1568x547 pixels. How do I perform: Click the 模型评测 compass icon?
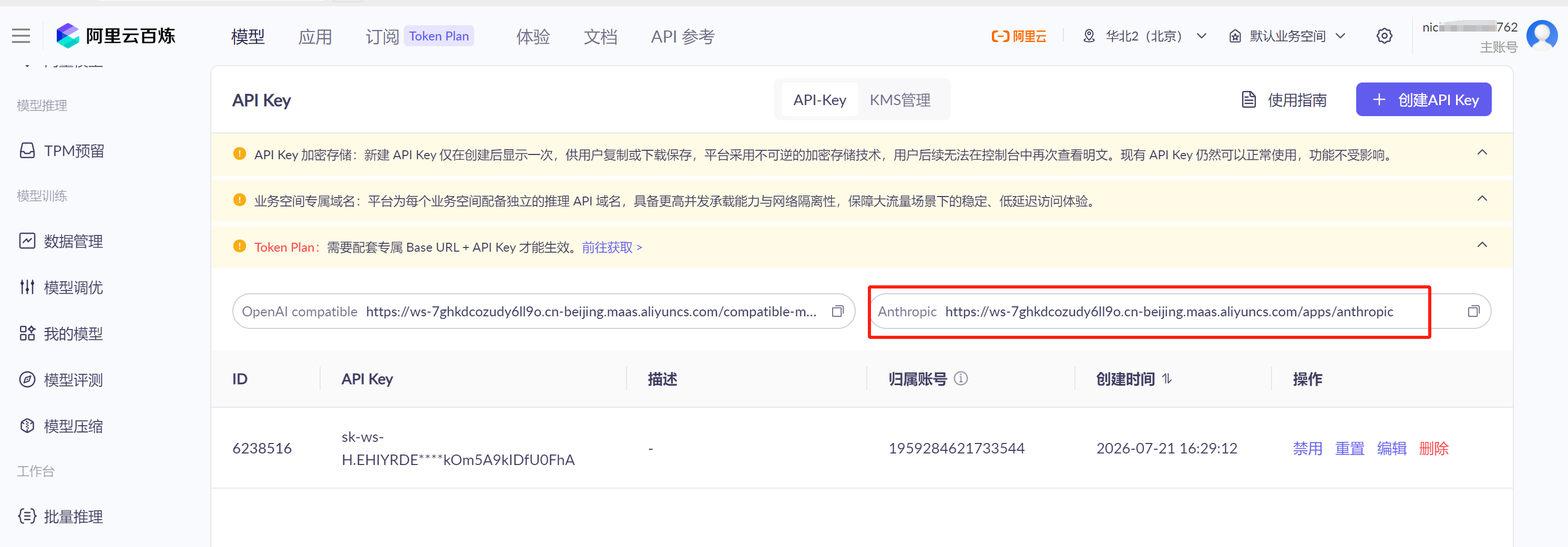(27, 380)
